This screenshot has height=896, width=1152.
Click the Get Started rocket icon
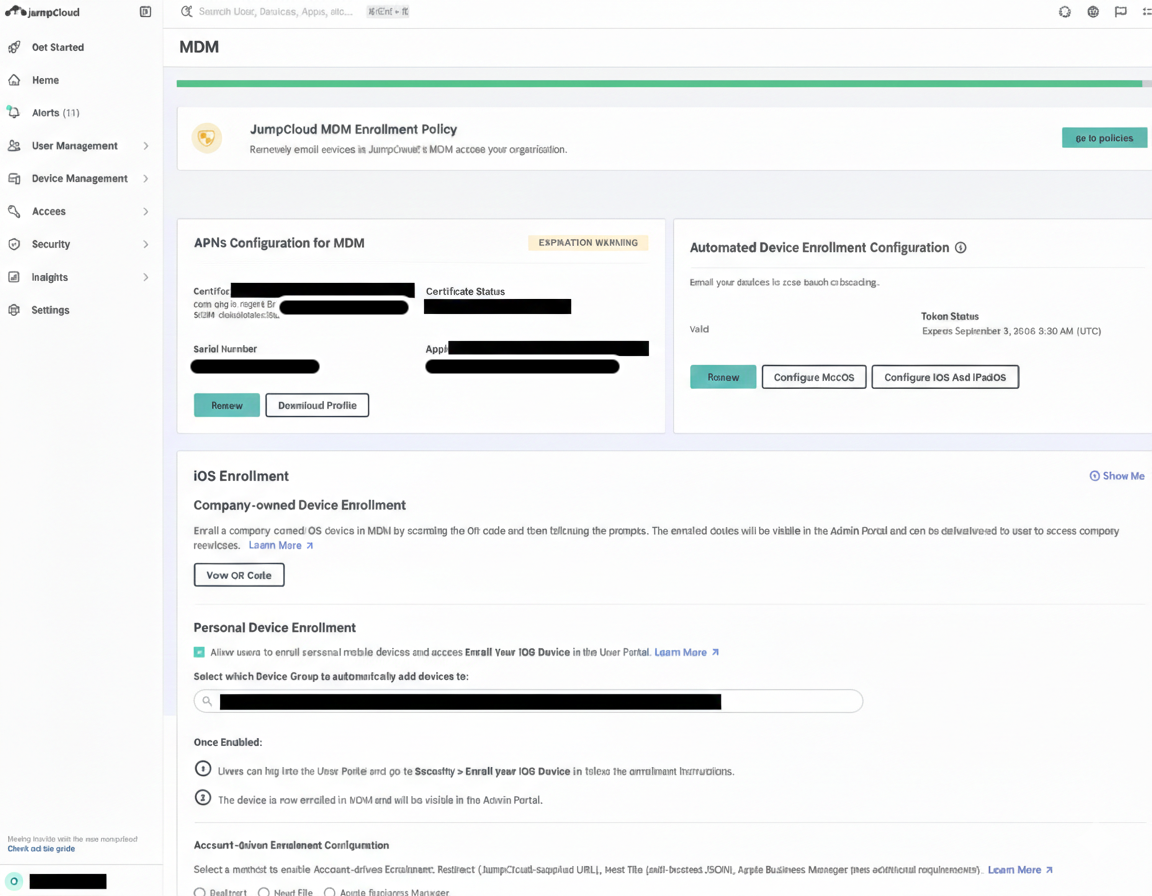[x=14, y=47]
